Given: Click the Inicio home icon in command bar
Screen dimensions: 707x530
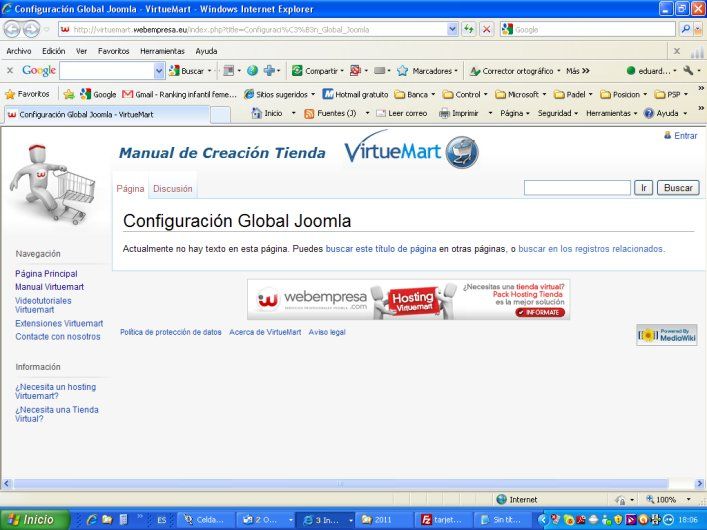Looking at the screenshot, I should [x=257, y=113].
